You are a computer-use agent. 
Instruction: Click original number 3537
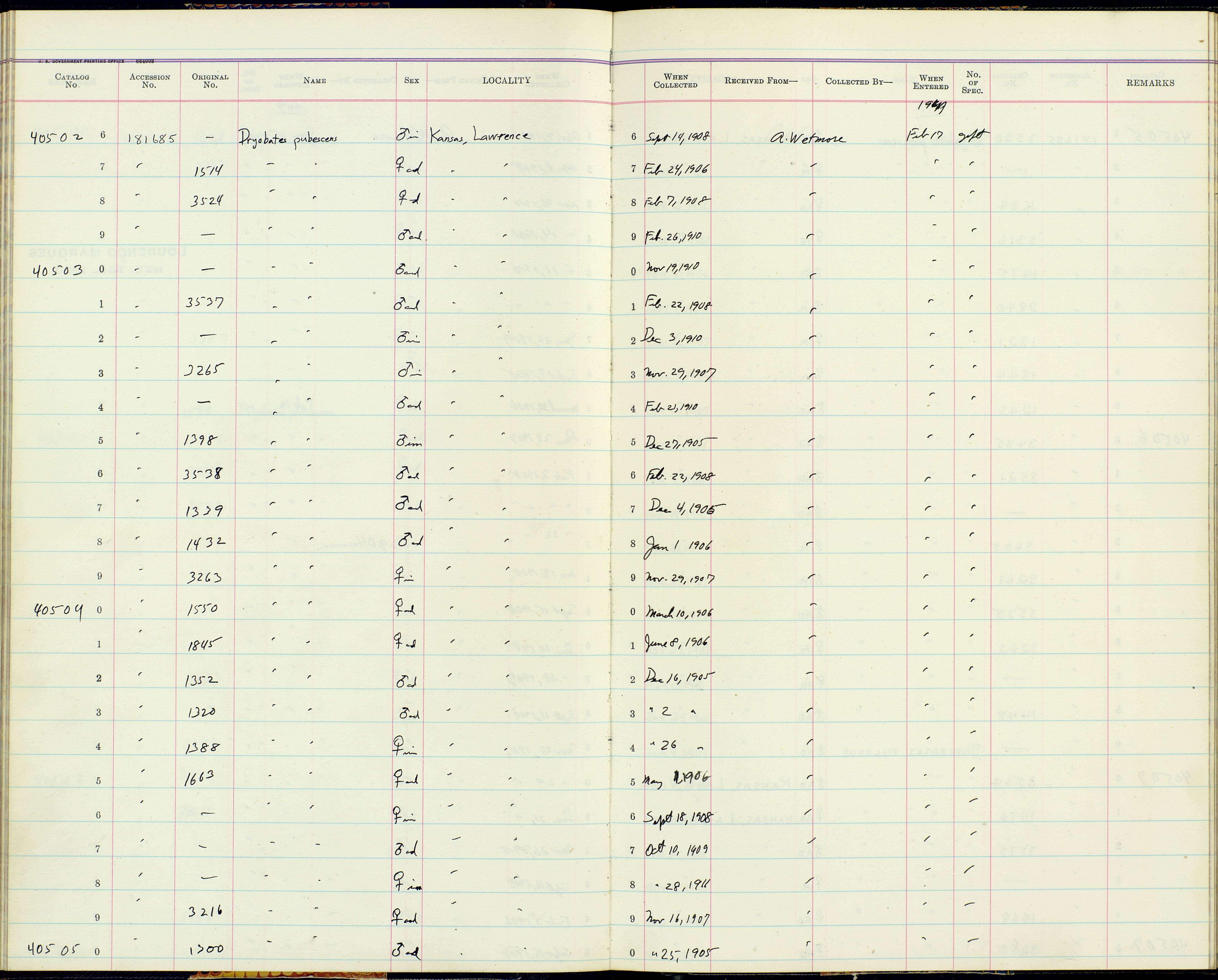(x=205, y=303)
